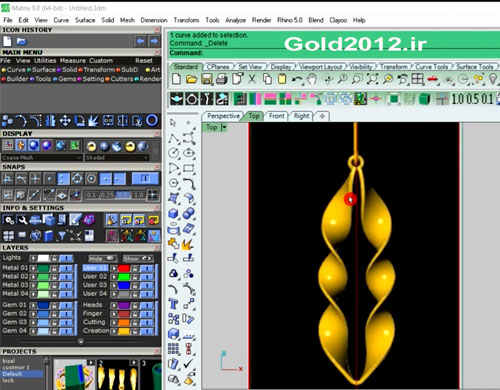Open the Analyze menu
This screenshot has height=390, width=500.
(x=235, y=20)
